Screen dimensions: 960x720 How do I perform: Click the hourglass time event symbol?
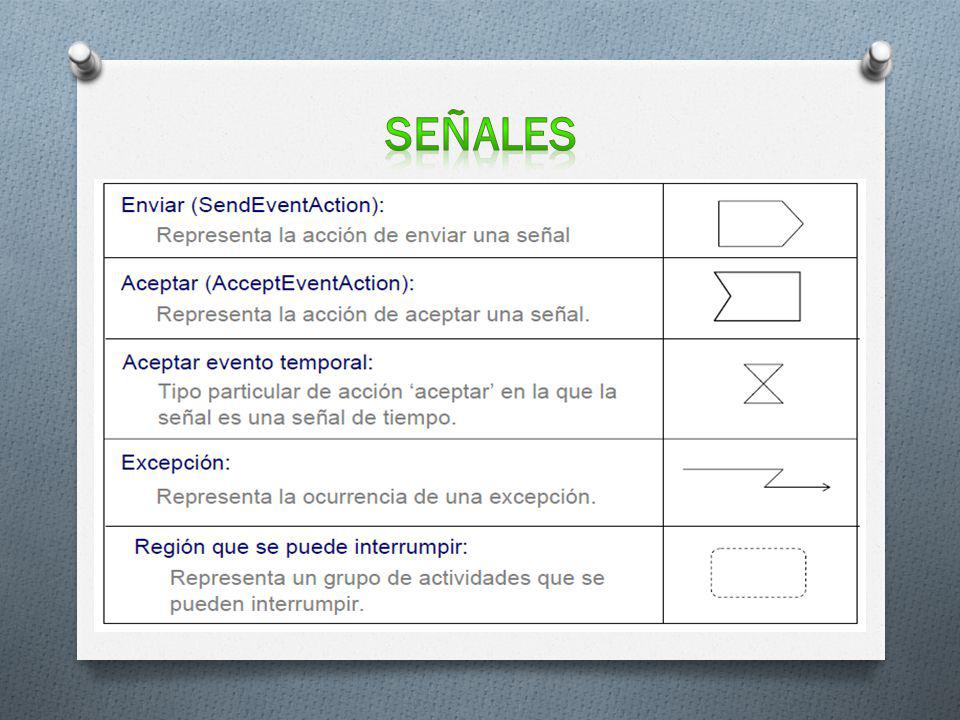pyautogui.click(x=763, y=384)
